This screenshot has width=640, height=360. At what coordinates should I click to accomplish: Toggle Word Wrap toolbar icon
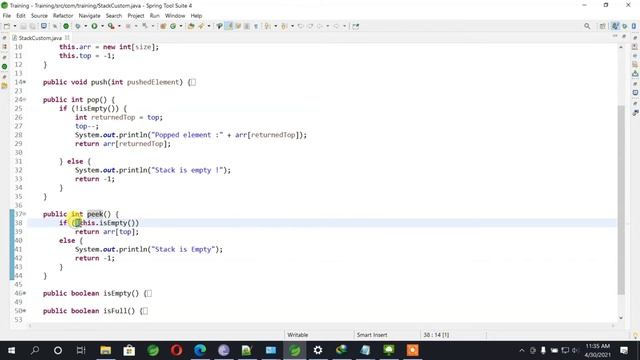pyautogui.click(x=238, y=26)
